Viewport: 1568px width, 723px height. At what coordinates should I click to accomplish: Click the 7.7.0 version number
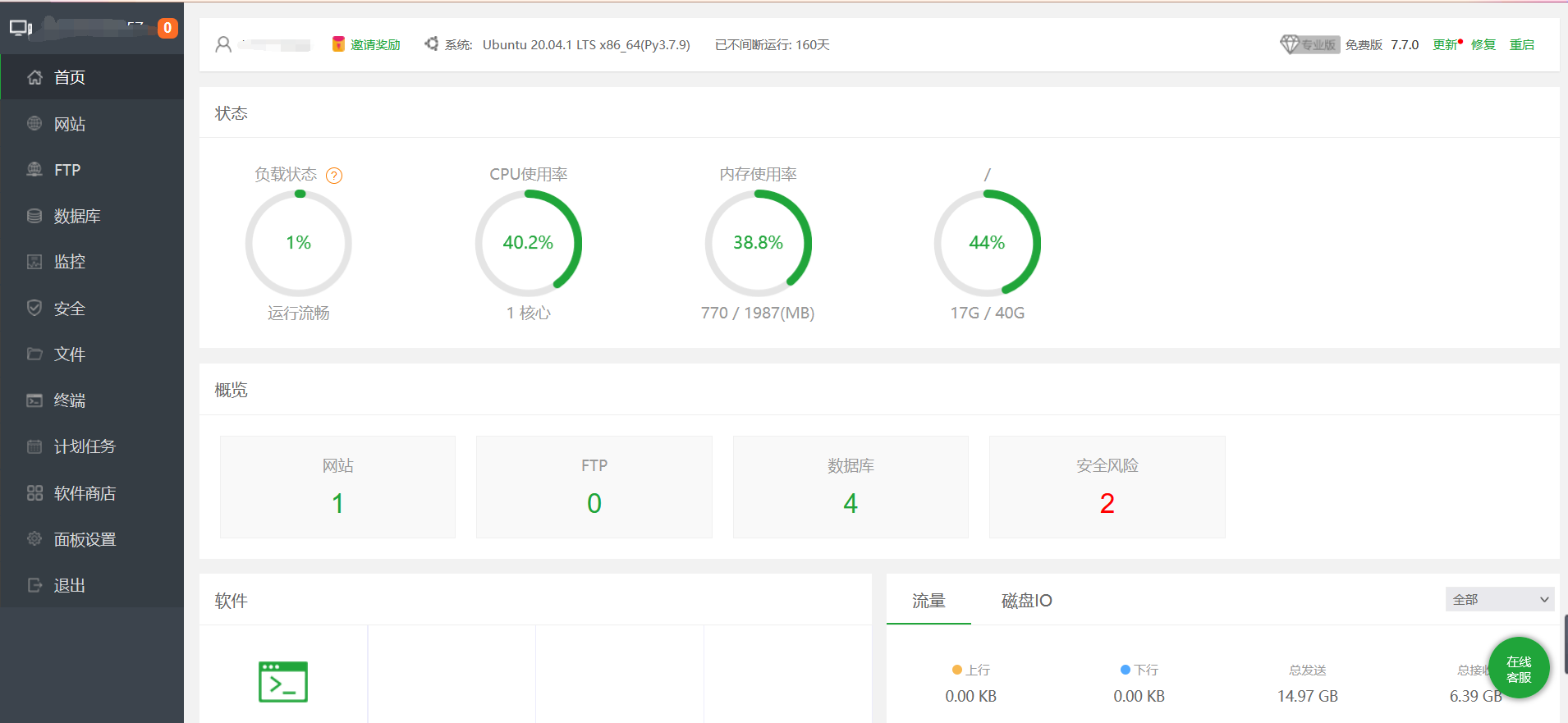(x=1405, y=44)
